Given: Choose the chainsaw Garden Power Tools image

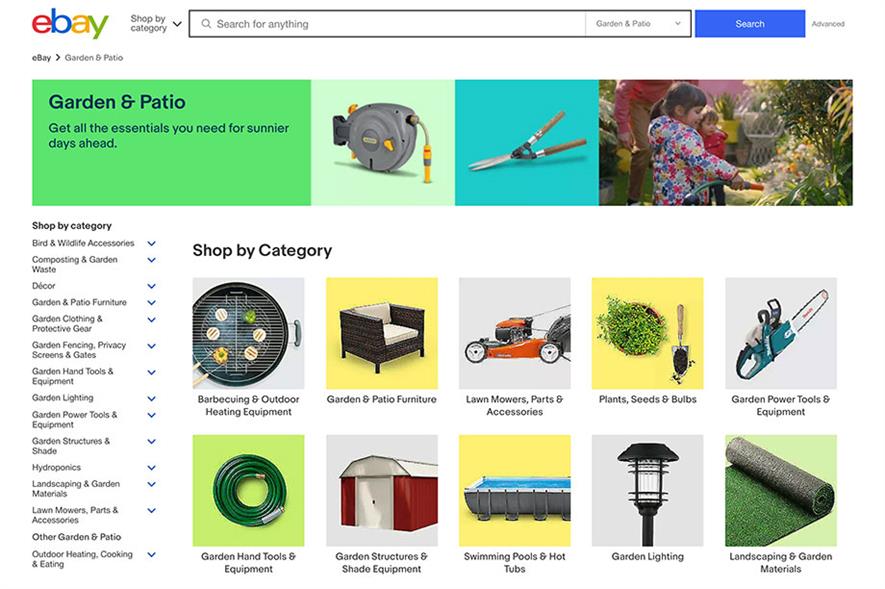Looking at the screenshot, I should (x=781, y=333).
